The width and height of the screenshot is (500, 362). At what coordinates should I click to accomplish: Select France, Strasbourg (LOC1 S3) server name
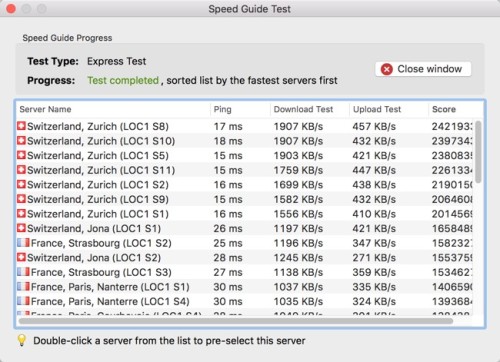pyautogui.click(x=101, y=273)
